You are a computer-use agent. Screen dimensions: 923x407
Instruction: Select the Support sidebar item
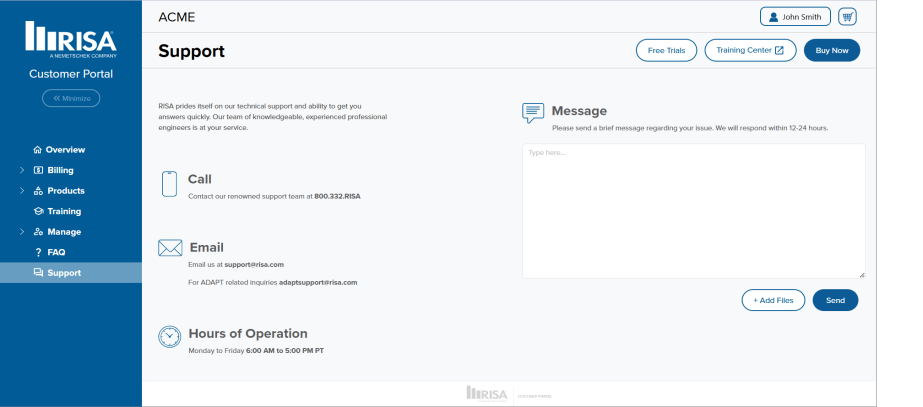(71, 273)
